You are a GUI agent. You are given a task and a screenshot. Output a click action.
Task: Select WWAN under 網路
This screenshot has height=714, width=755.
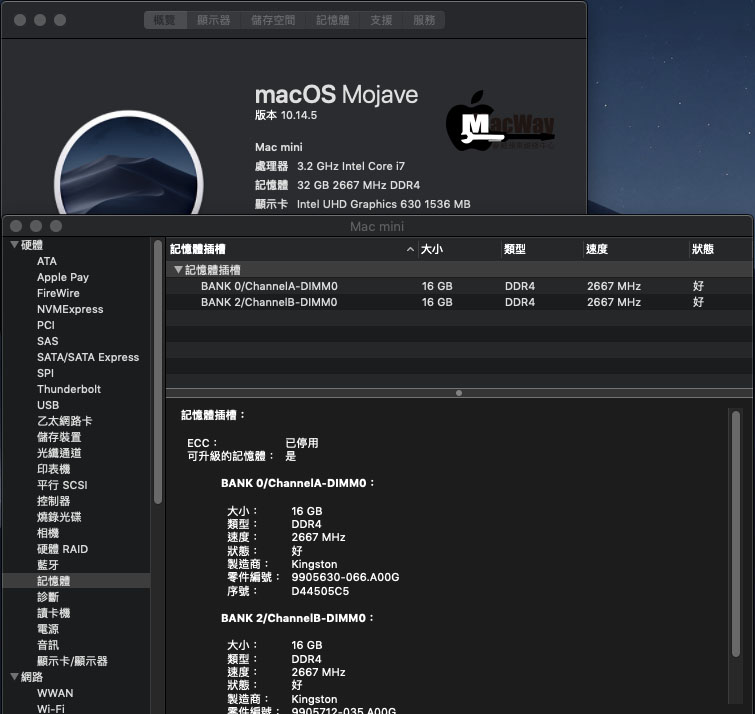(55, 693)
